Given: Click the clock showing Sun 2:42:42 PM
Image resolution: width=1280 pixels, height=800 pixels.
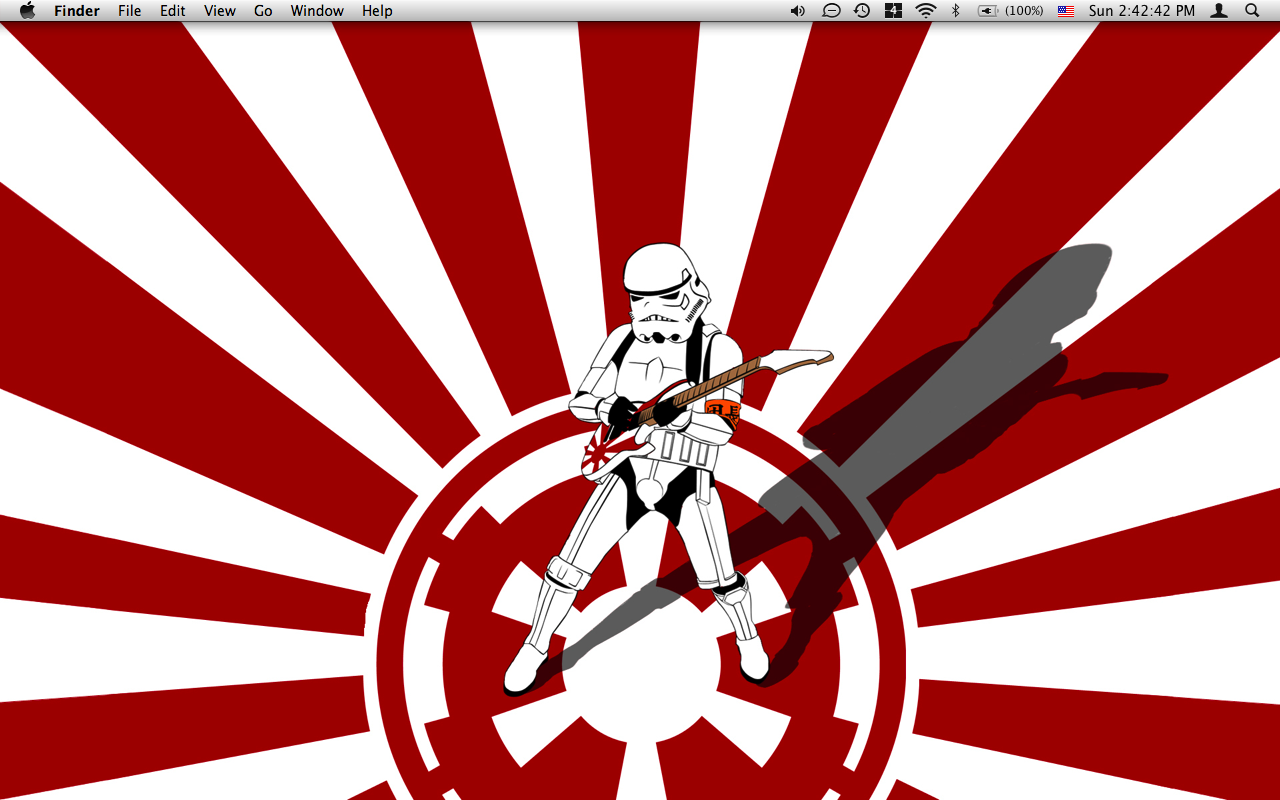Looking at the screenshot, I should tap(1142, 11).
